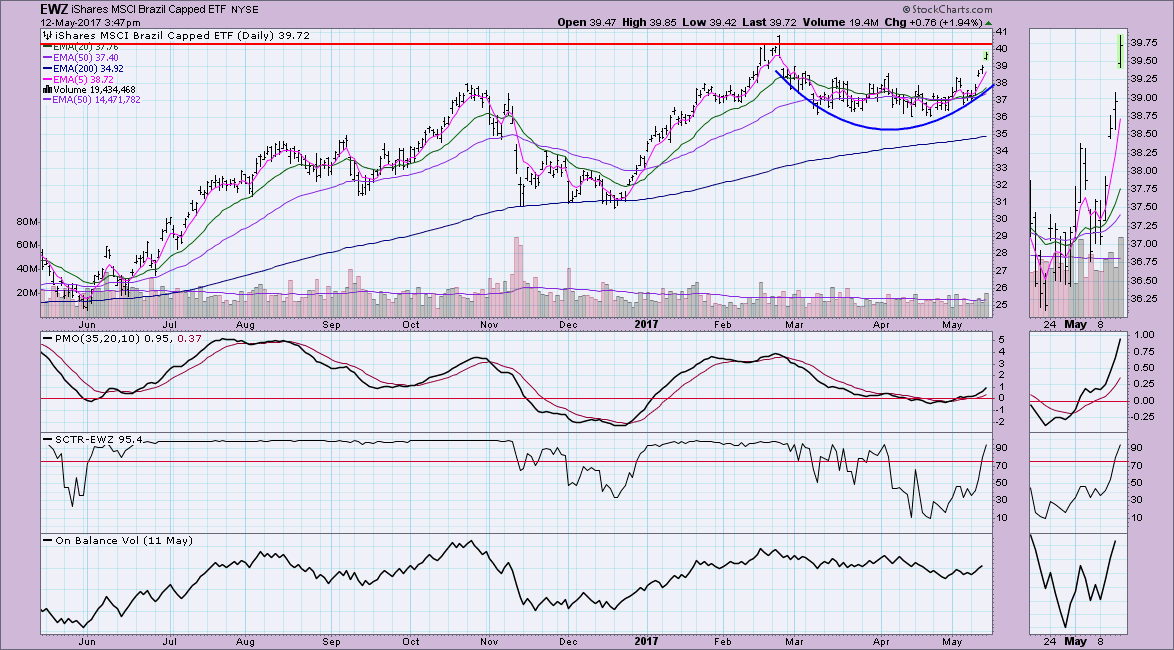Select the EMA(20) green legend line marker
This screenshot has width=1174, height=650.
(x=47, y=44)
